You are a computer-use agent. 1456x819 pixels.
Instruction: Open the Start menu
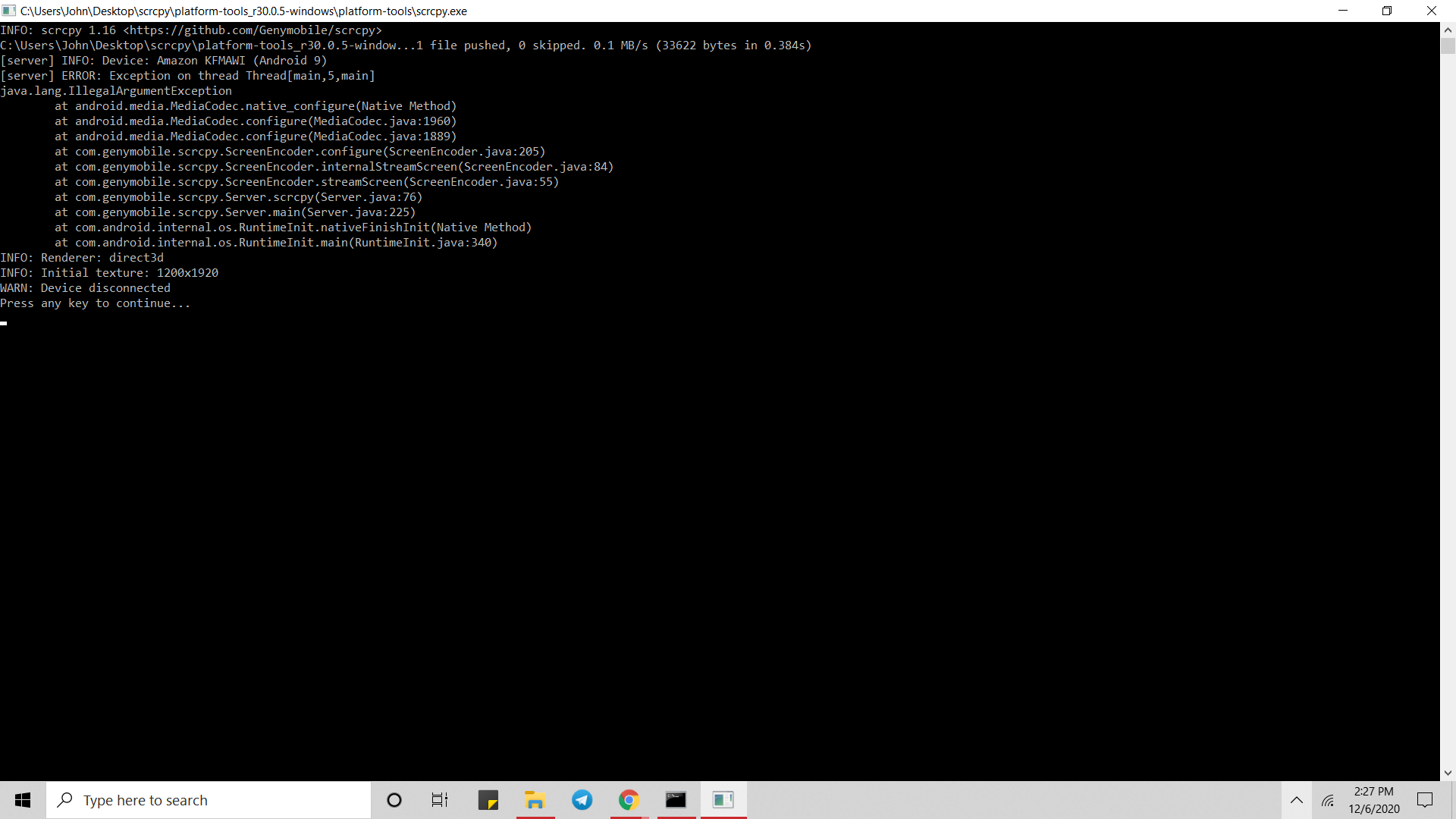22,800
